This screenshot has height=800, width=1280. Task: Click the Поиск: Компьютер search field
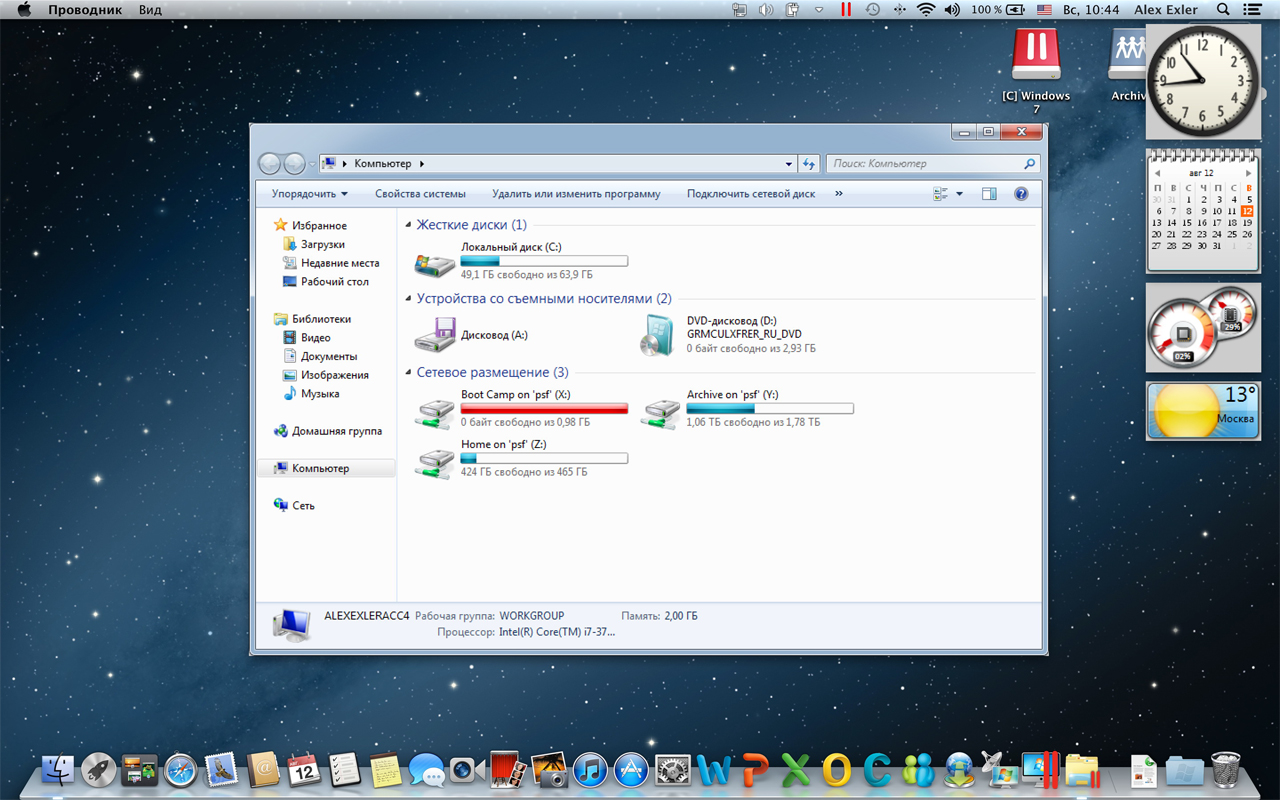[x=925, y=164]
